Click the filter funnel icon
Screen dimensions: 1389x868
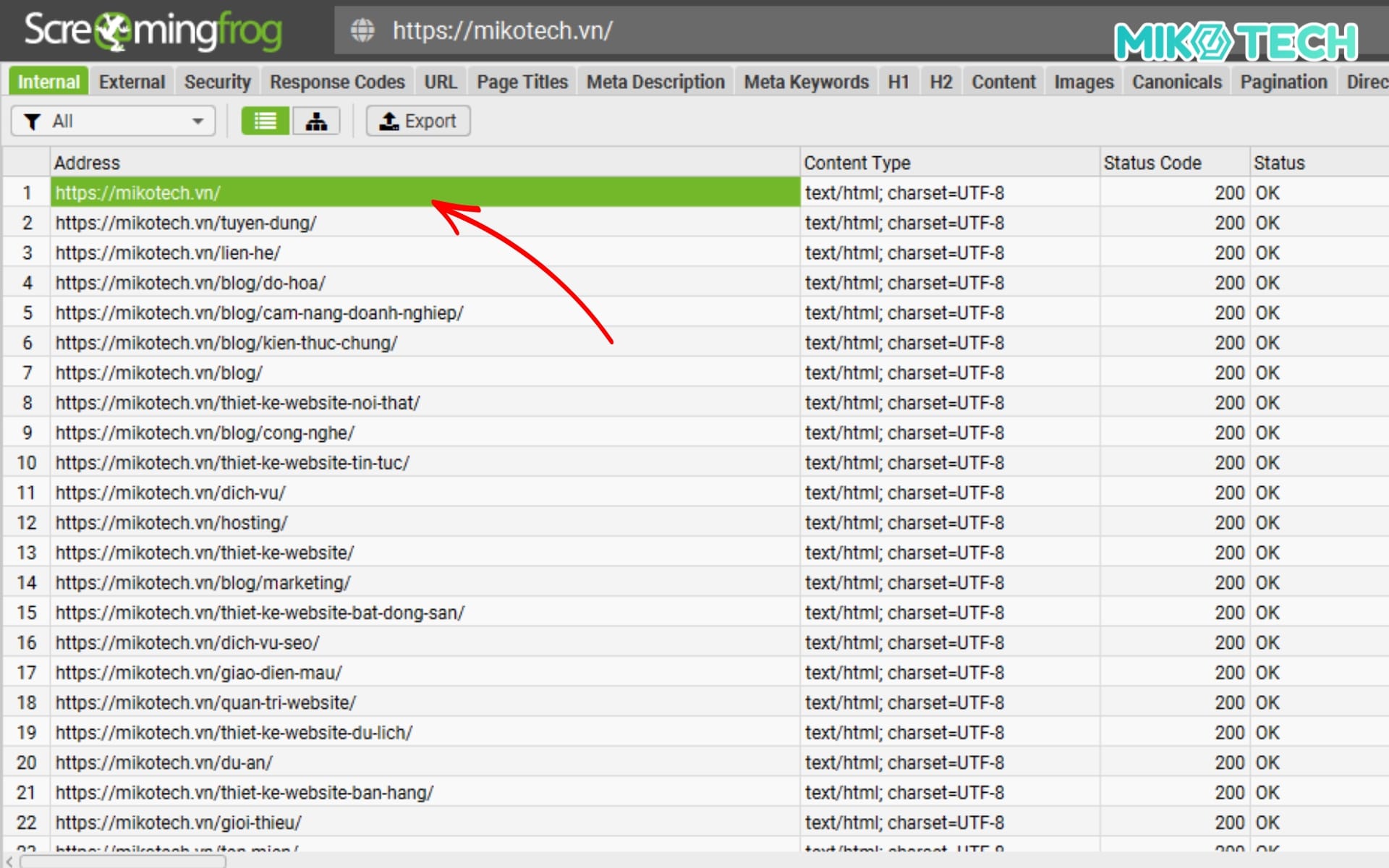pos(32,122)
